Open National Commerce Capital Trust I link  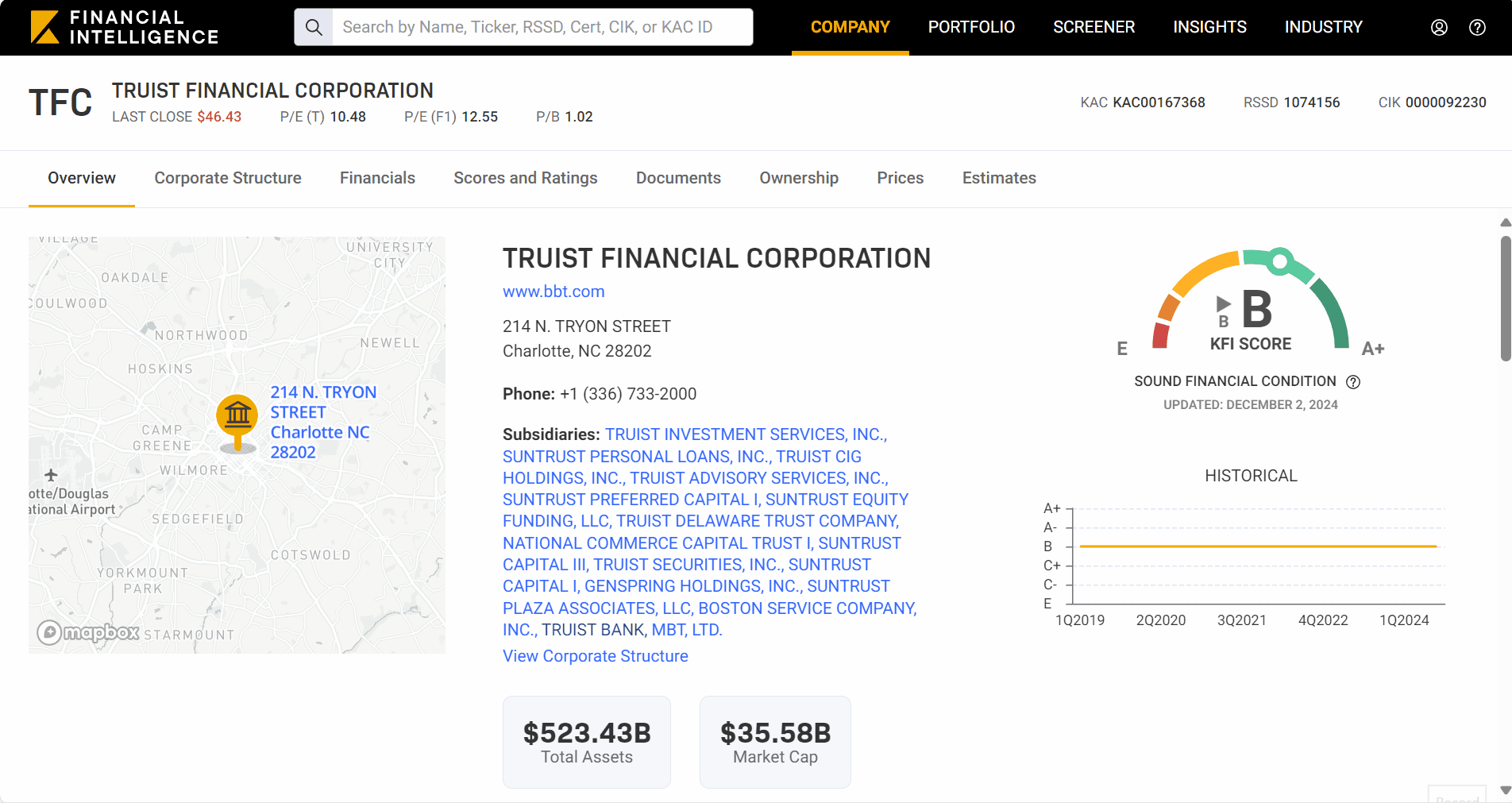[658, 543]
